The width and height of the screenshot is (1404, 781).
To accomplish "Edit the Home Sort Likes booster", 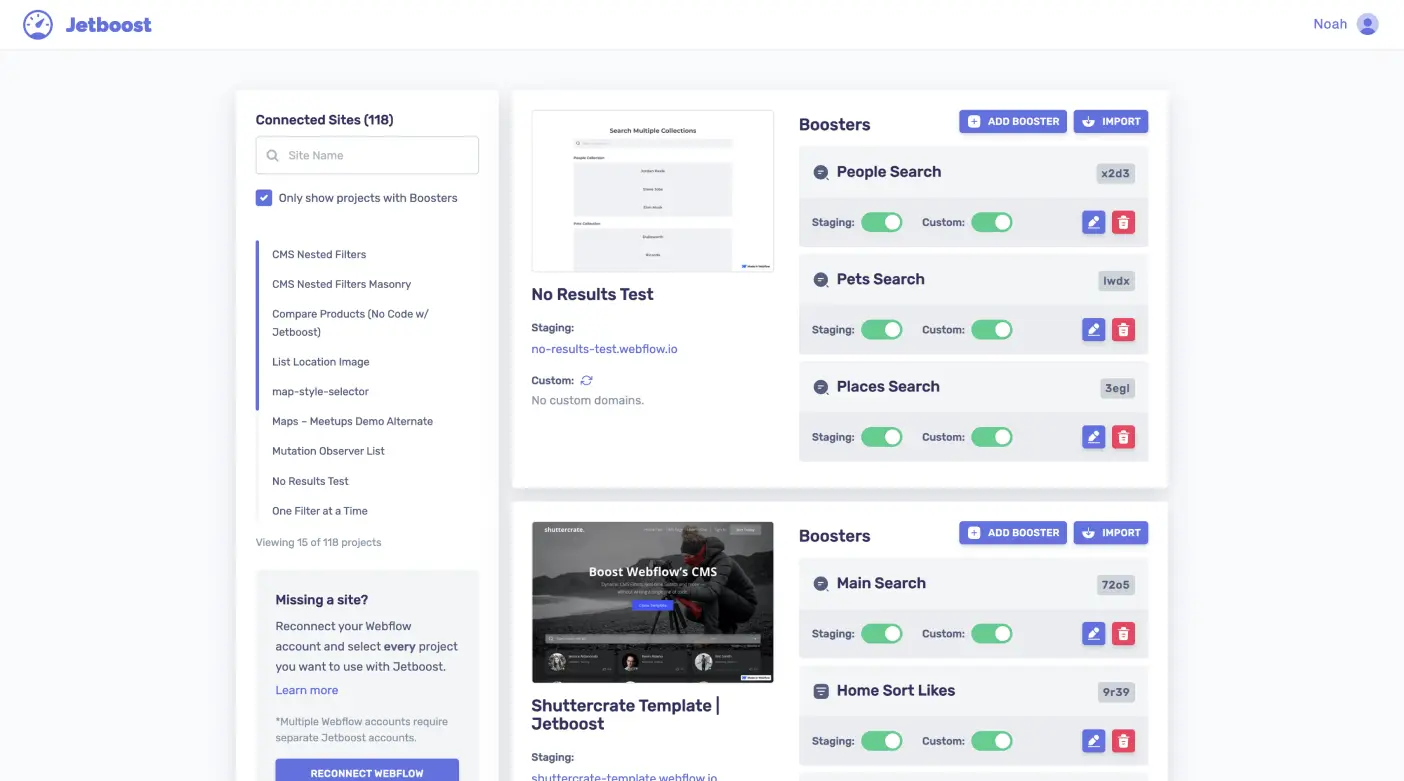I will 1094,741.
